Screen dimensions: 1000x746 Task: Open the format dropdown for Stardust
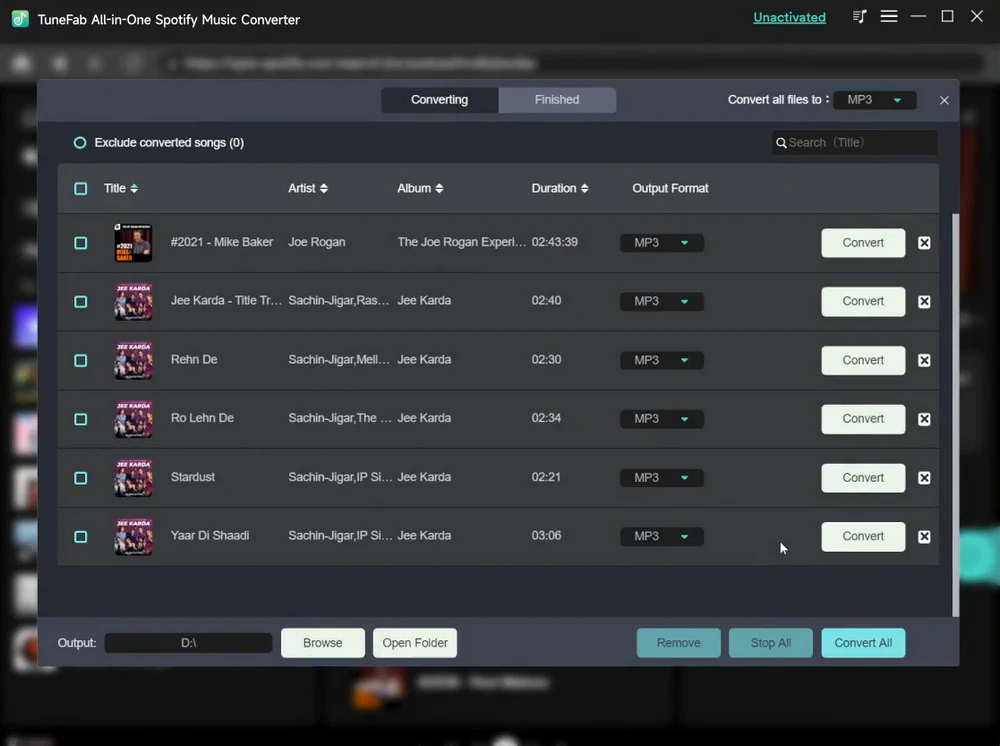tap(661, 478)
